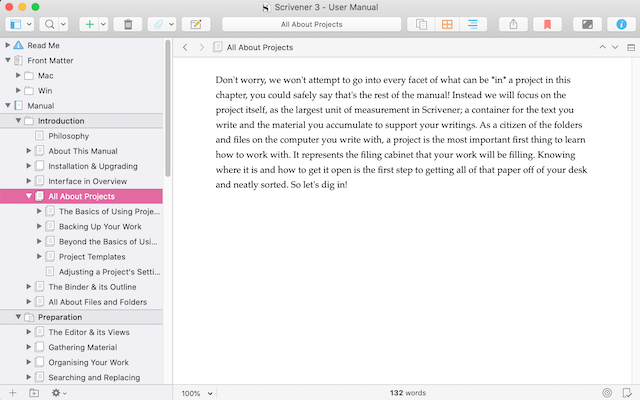
Task: Select Adjusting a Project's Settings
Action: 109,272
